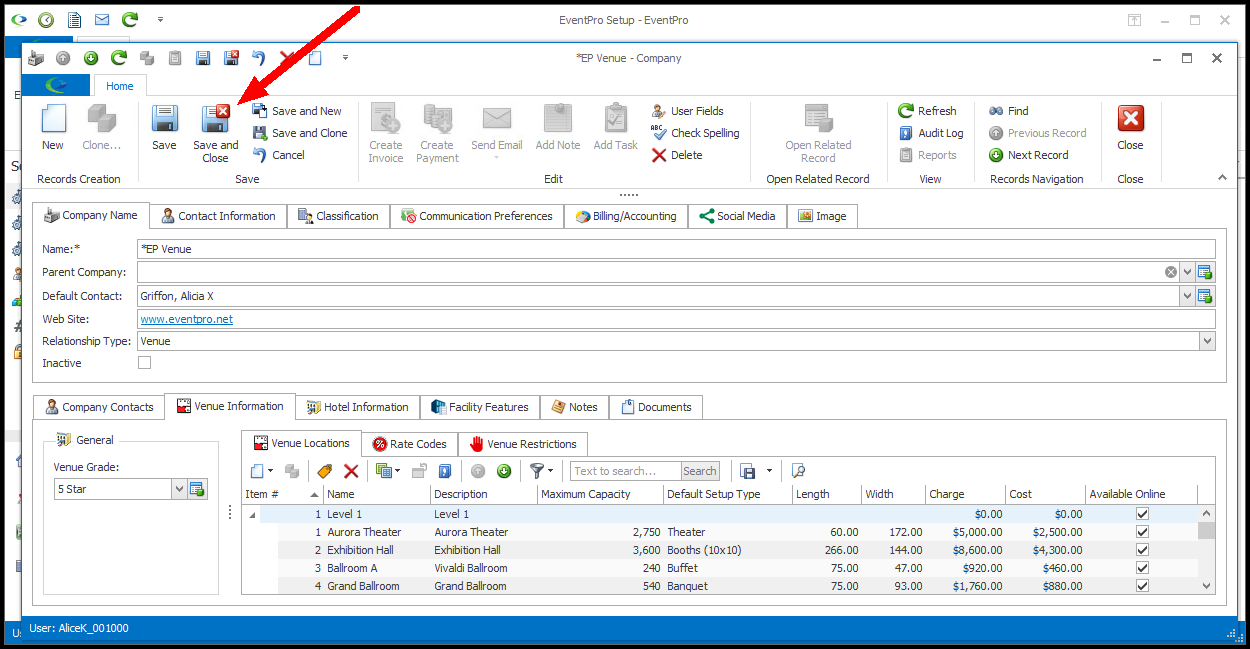This screenshot has height=649, width=1250.
Task: Open the Facility Features tab
Action: click(480, 407)
